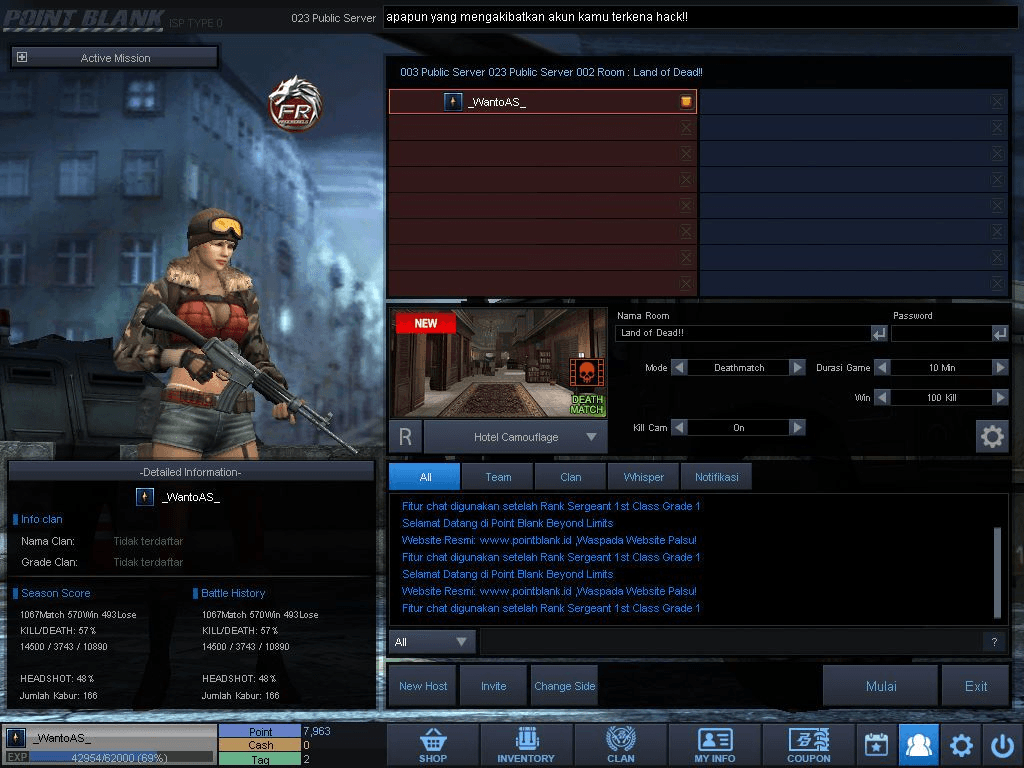This screenshot has width=1024, height=768.
Task: Click the Nama Room input field
Action: coord(743,333)
